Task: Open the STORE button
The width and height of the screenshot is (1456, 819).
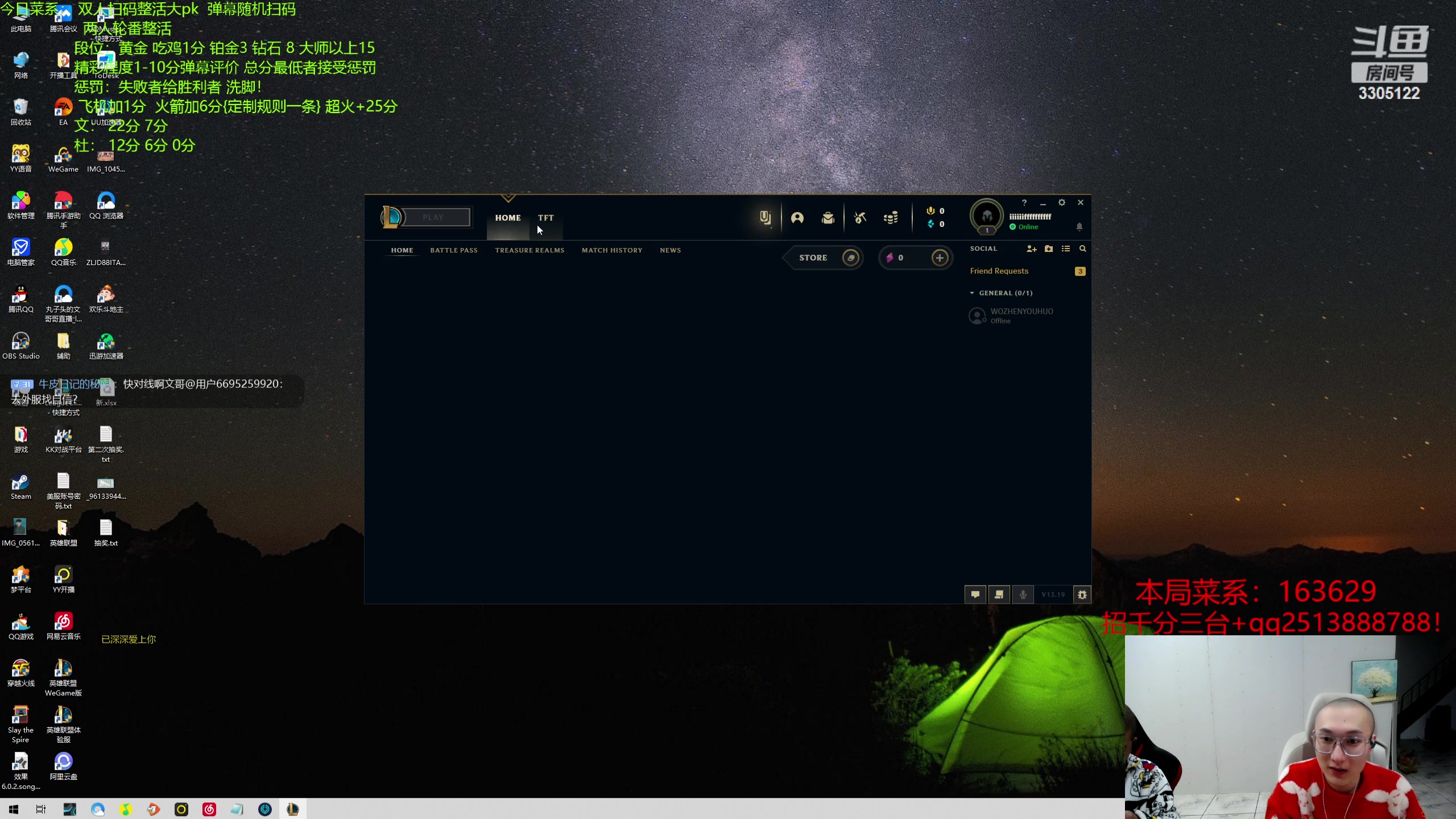Action: (x=824, y=258)
